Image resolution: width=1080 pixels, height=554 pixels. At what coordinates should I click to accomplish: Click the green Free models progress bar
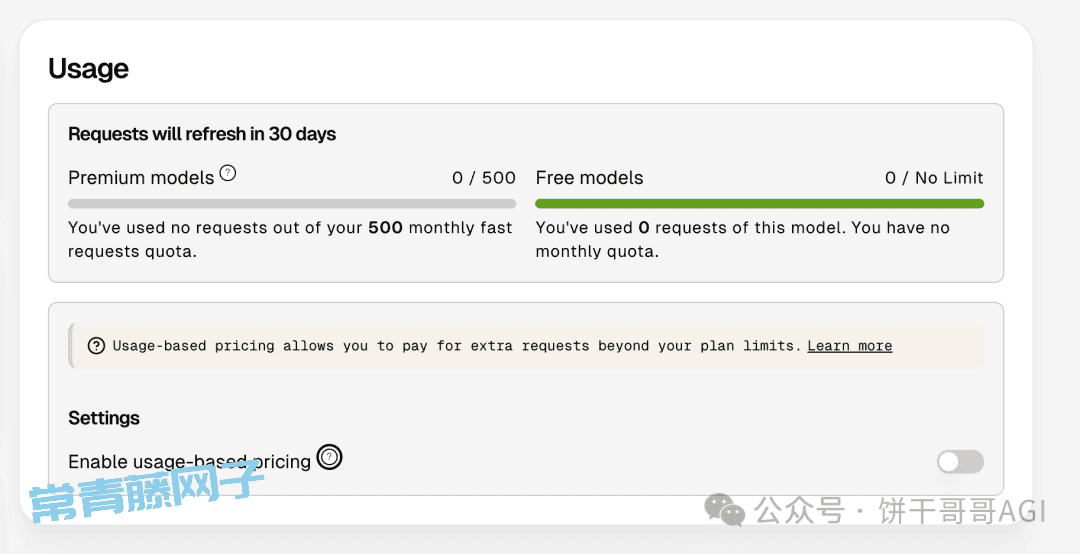(x=759, y=203)
